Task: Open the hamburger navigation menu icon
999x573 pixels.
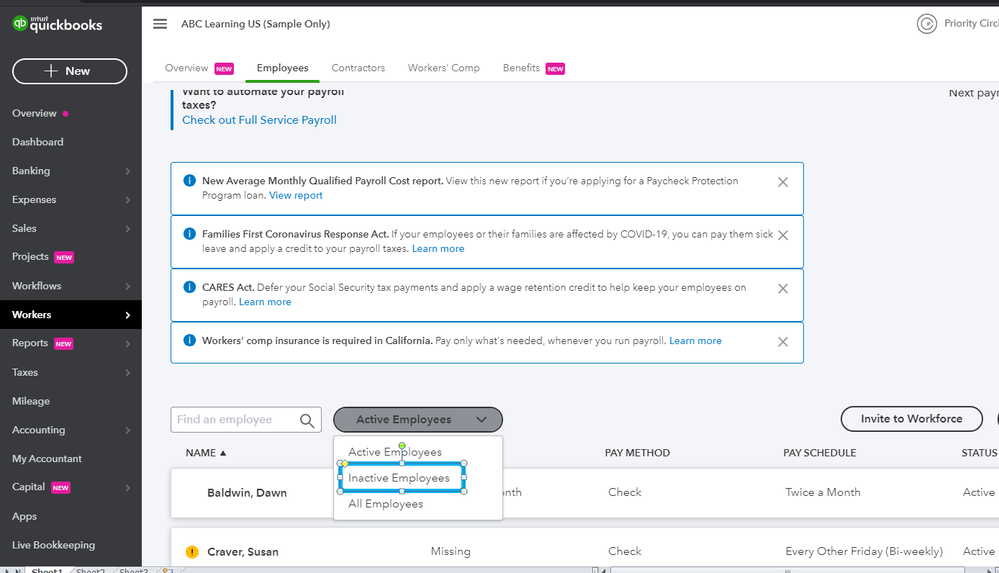Action: pyautogui.click(x=160, y=24)
